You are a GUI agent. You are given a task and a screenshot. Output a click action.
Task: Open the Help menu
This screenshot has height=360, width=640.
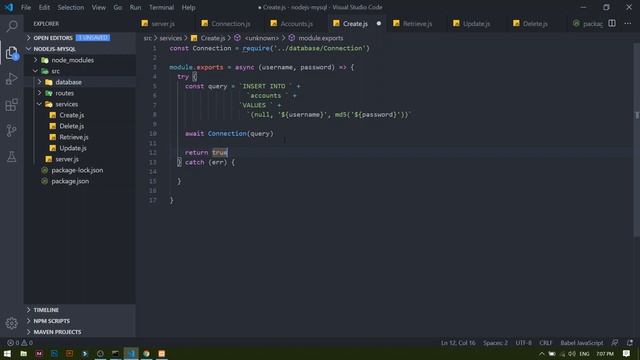(188, 7)
